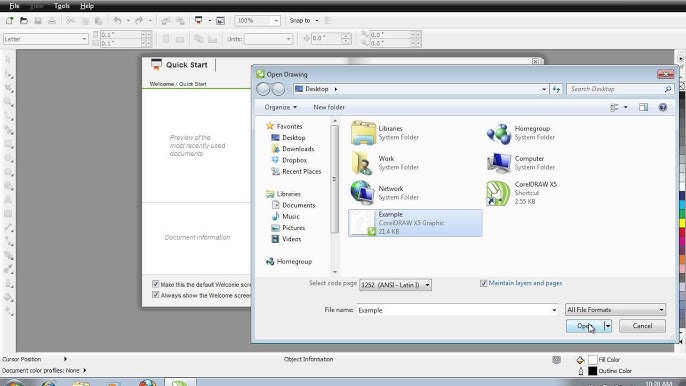Click the Fill Color swatch

(x=592, y=360)
